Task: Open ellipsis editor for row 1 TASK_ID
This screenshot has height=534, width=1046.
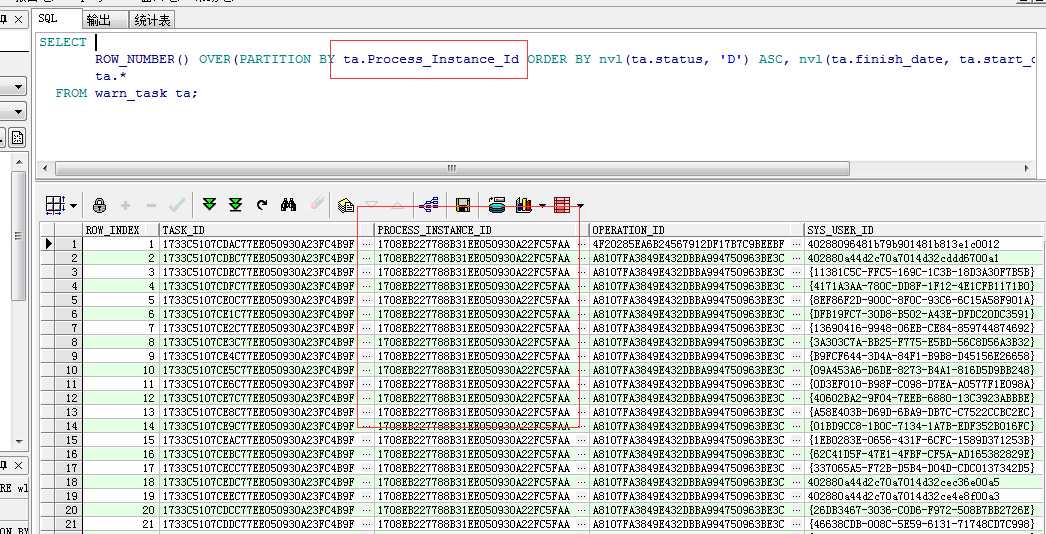Action: pyautogui.click(x=366, y=244)
